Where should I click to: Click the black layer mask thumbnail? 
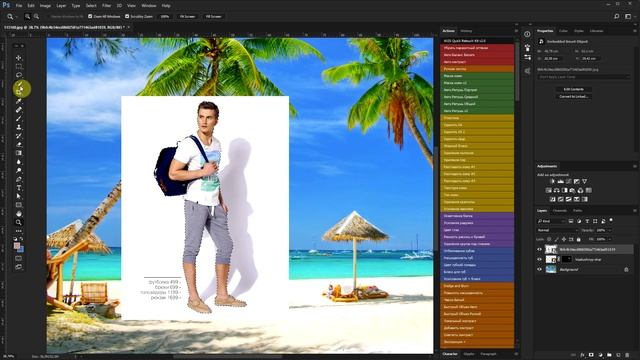(567, 259)
